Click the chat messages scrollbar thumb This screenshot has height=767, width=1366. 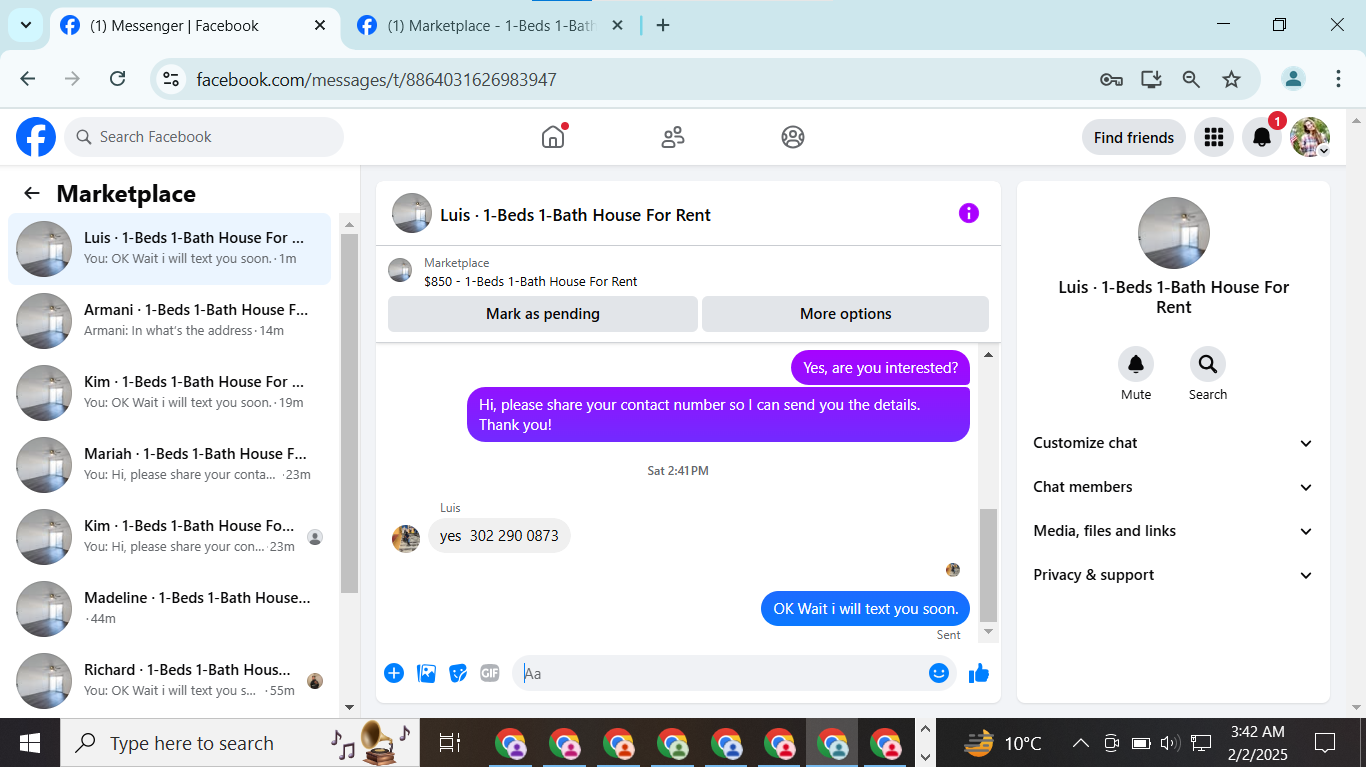tap(988, 565)
